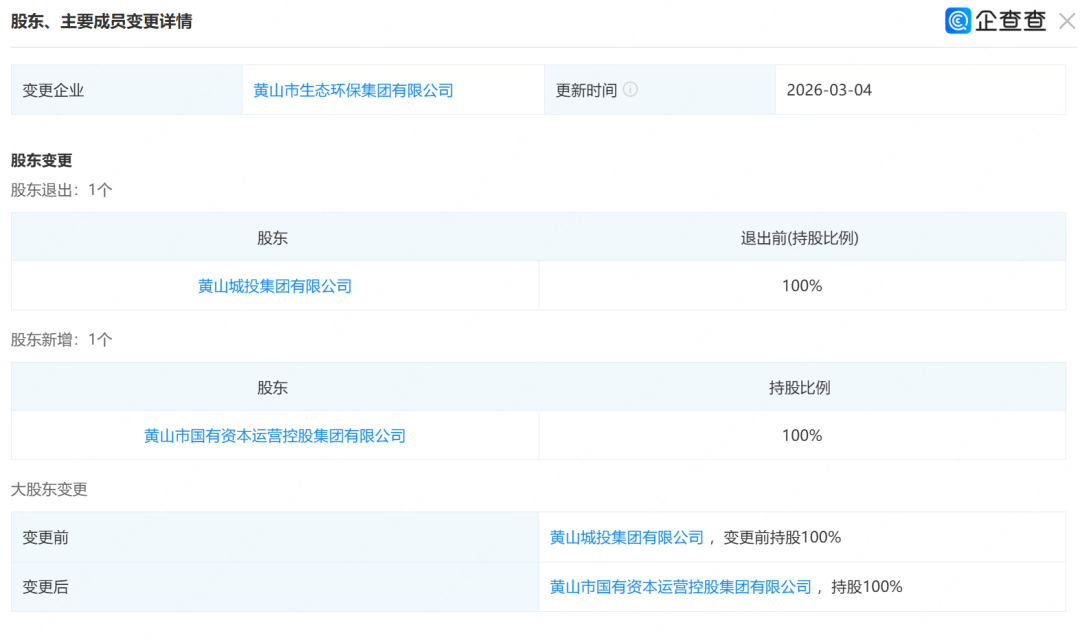This screenshot has width=1080, height=640.
Task: Click the 100% value in 股东退出 table
Action: (x=802, y=286)
